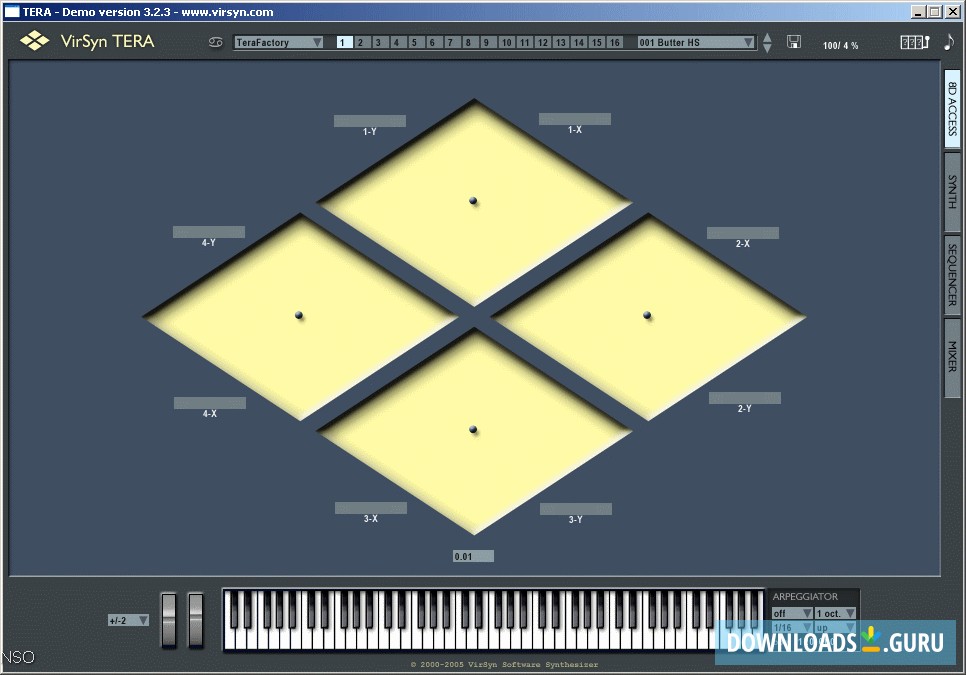Click the 1-X parameter assignment field
Screen dimensions: 966x675
coord(575,119)
